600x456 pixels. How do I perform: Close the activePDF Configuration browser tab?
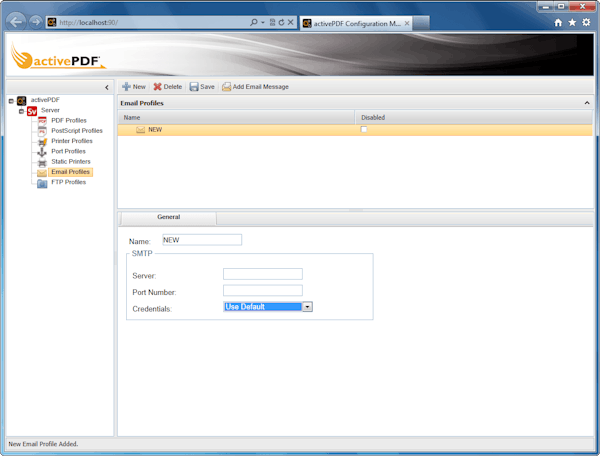pos(407,24)
